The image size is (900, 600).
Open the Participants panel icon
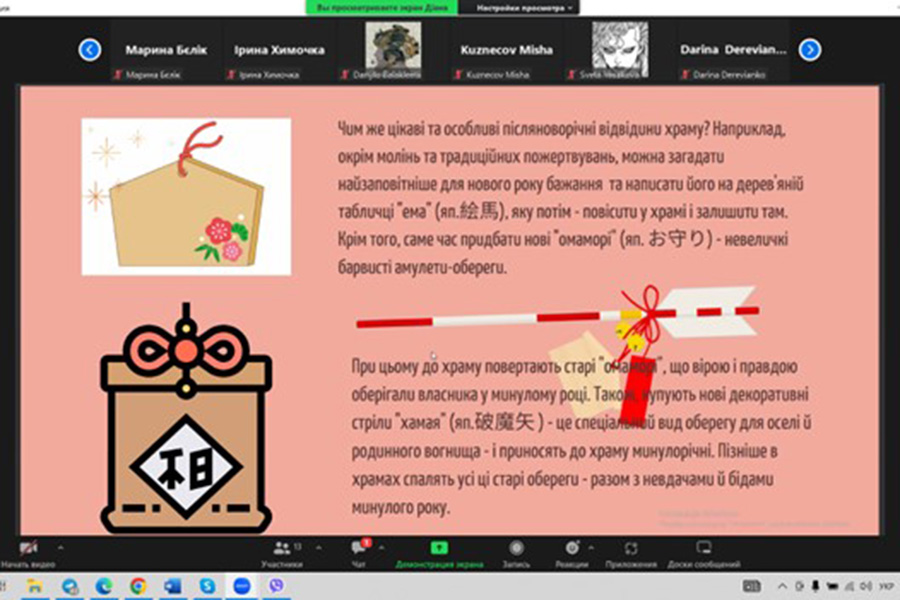pos(281,548)
